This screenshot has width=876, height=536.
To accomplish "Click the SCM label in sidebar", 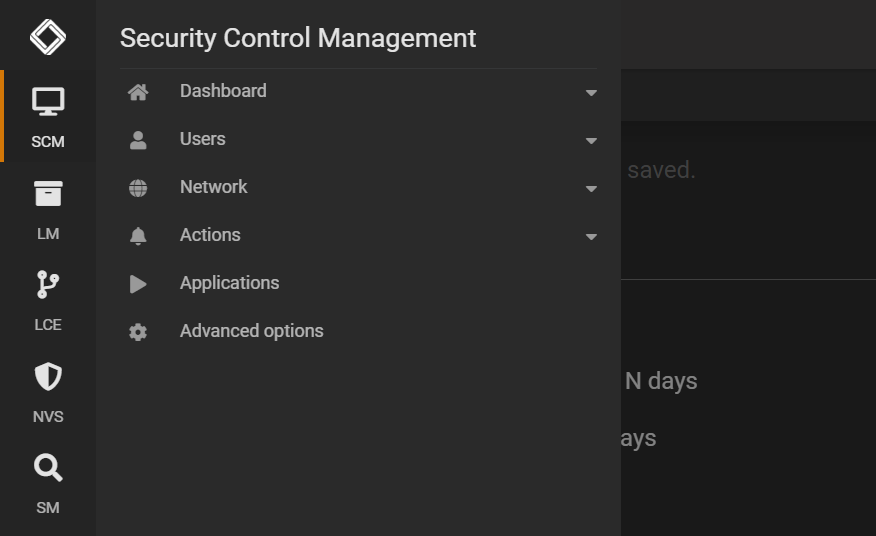I will click(48, 141).
